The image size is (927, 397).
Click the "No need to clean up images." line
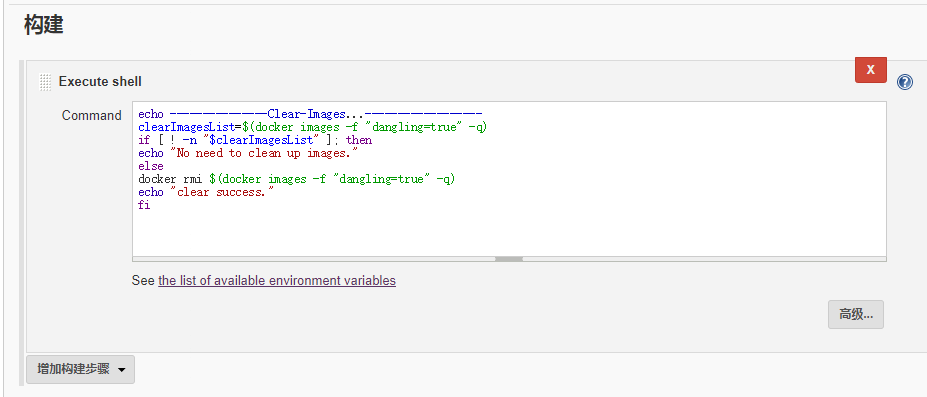(x=248, y=154)
